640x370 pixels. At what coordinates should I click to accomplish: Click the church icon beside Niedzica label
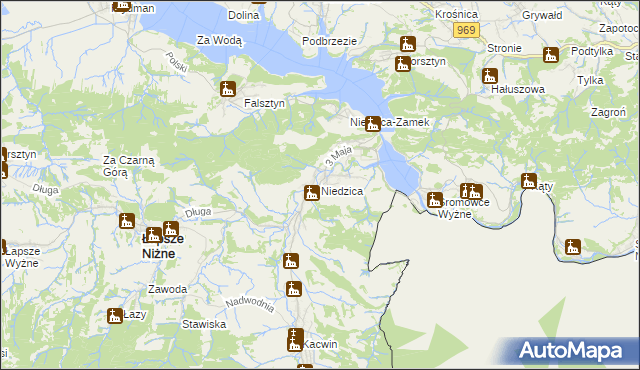point(311,193)
